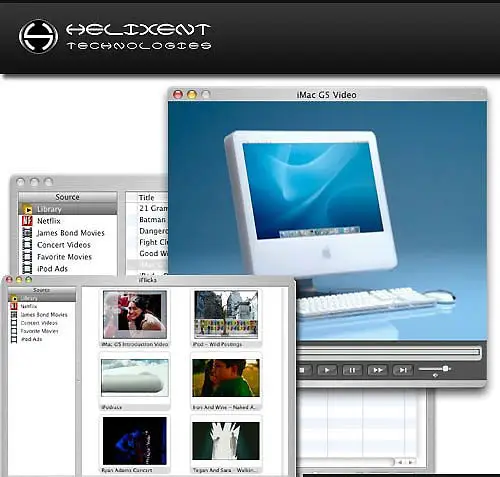This screenshot has width=500, height=477.
Task: Click the Netflix icon in the back Source list
Action: [27, 221]
